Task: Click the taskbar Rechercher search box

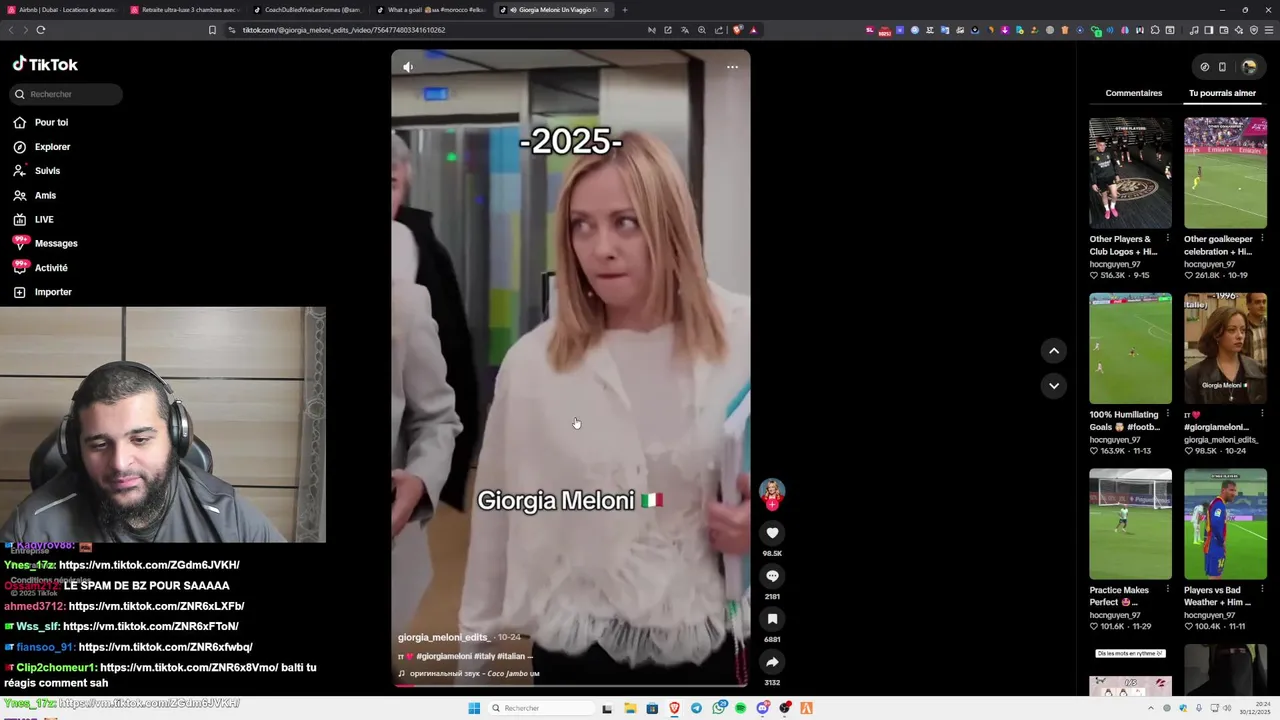Action: (540, 708)
